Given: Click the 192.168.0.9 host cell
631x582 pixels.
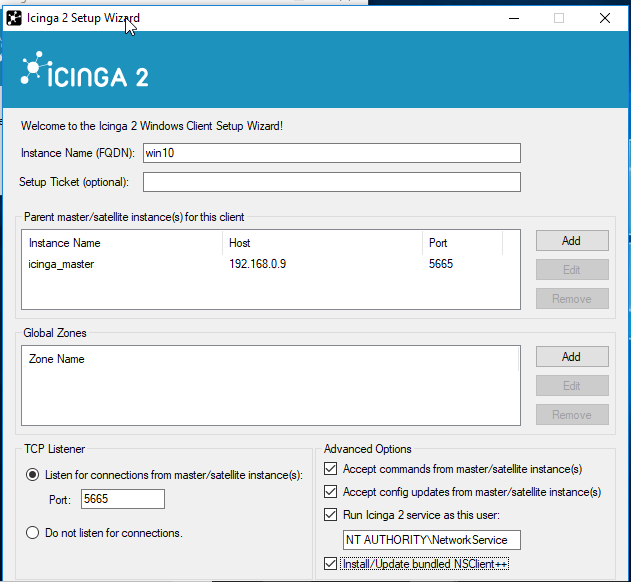Looking at the screenshot, I should 258,264.
